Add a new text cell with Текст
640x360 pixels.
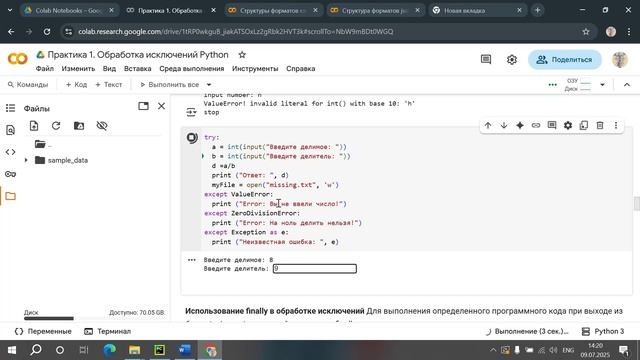tap(109, 84)
